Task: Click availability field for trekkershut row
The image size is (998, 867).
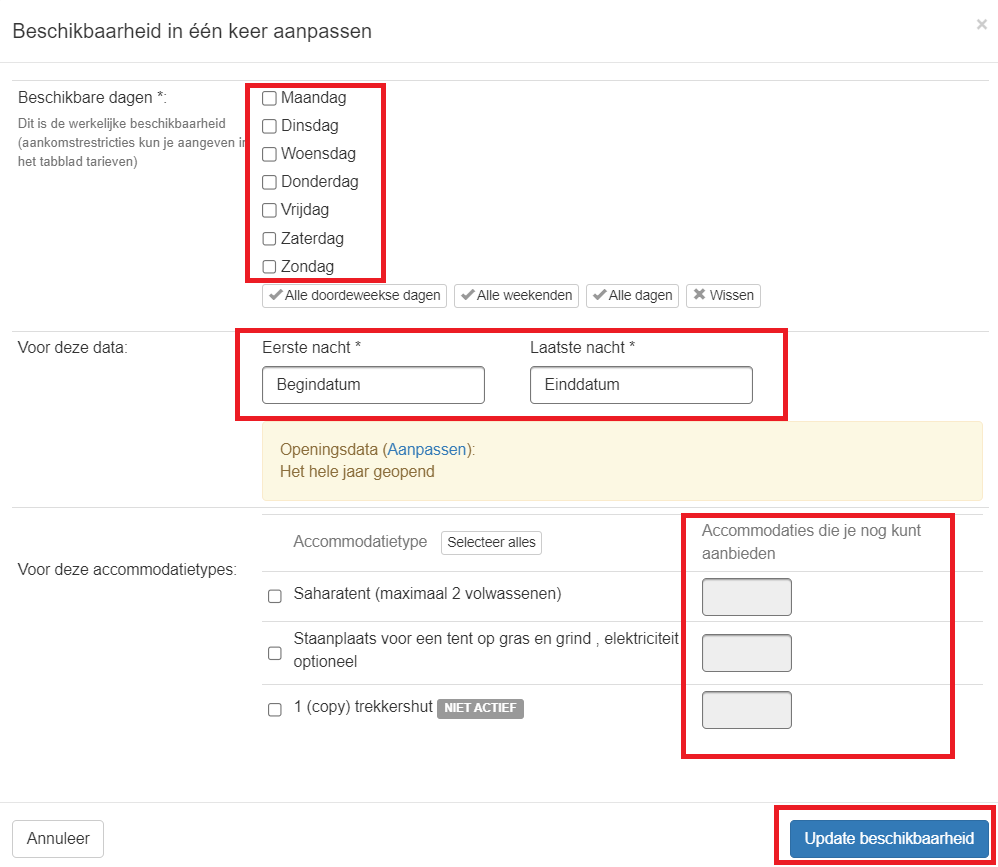Action: (747, 710)
